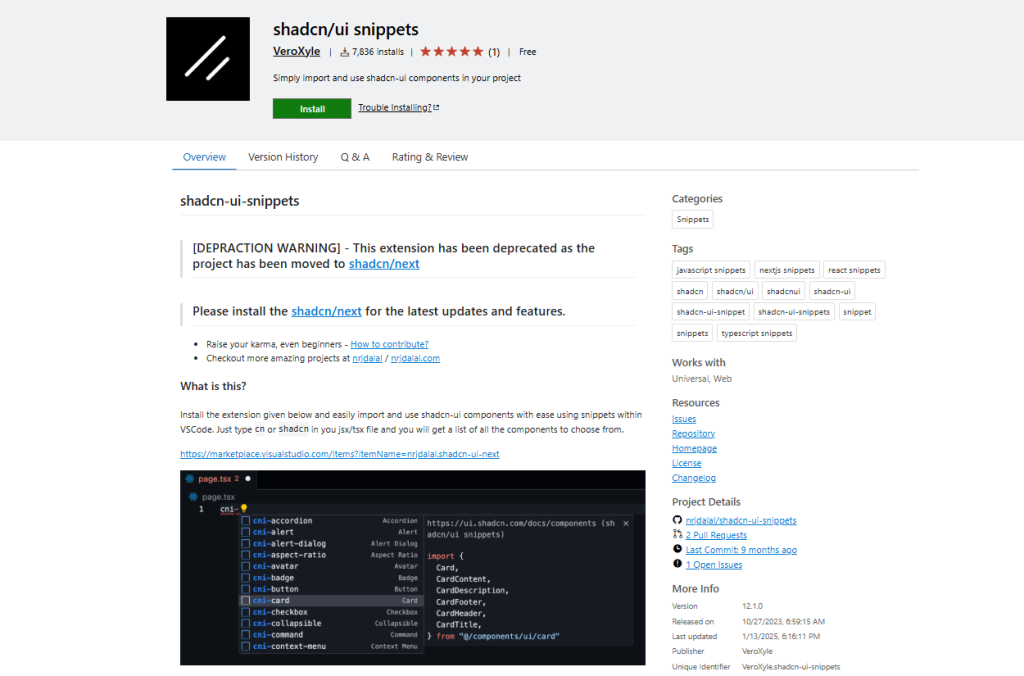
Task: Click the Unique Identifier VeroXyle.shadcn-ui-snippets value
Action: pyautogui.click(x=791, y=667)
